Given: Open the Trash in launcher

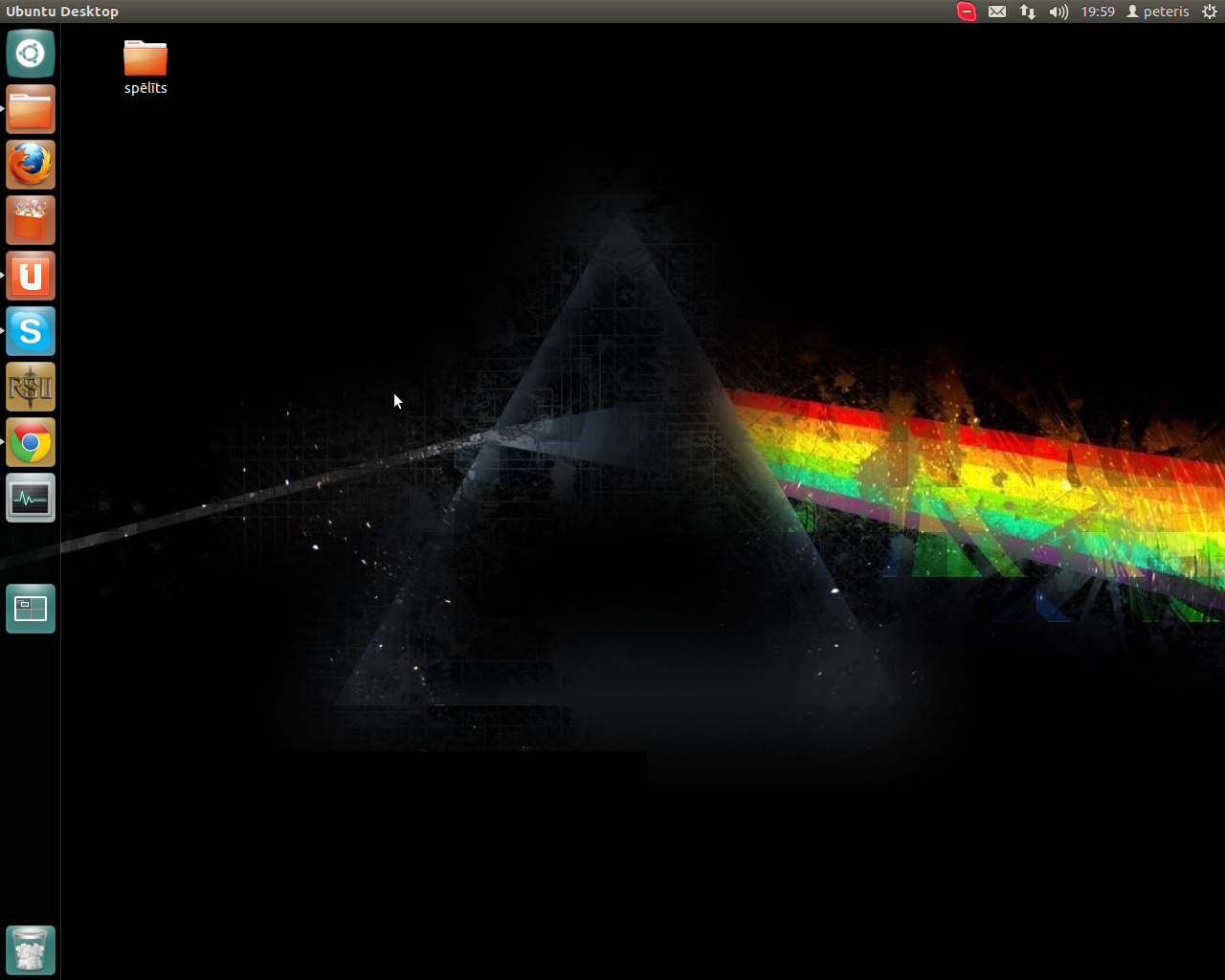Looking at the screenshot, I should 31,949.
